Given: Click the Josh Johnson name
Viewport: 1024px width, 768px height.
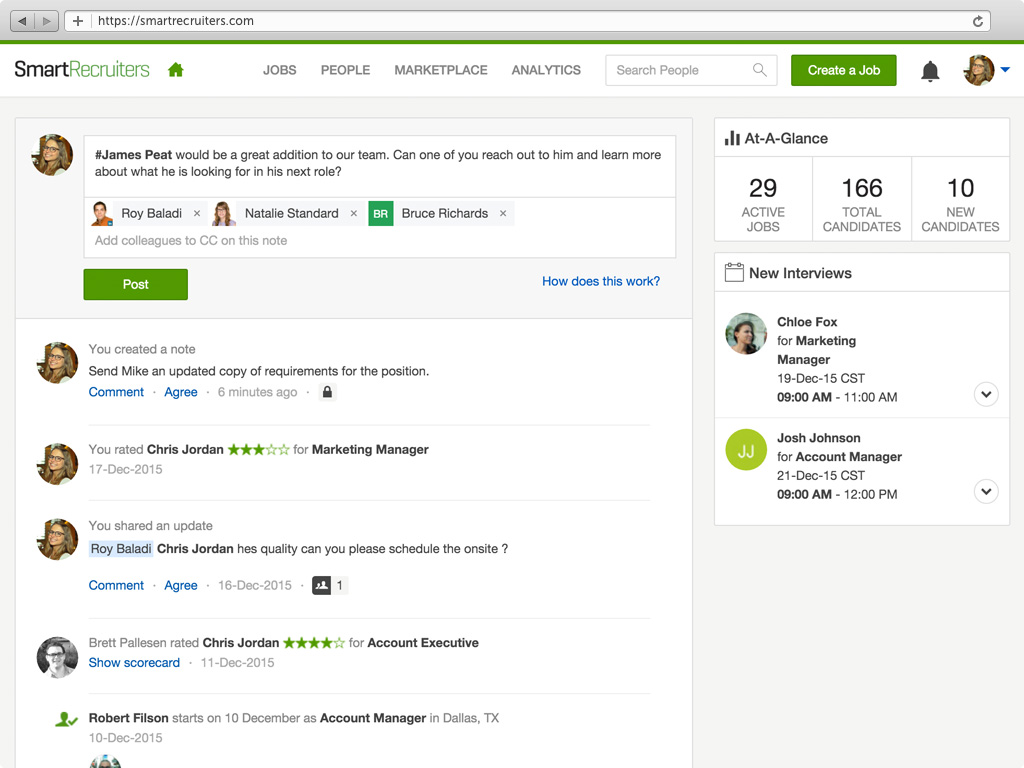Looking at the screenshot, I should pyautogui.click(x=819, y=438).
